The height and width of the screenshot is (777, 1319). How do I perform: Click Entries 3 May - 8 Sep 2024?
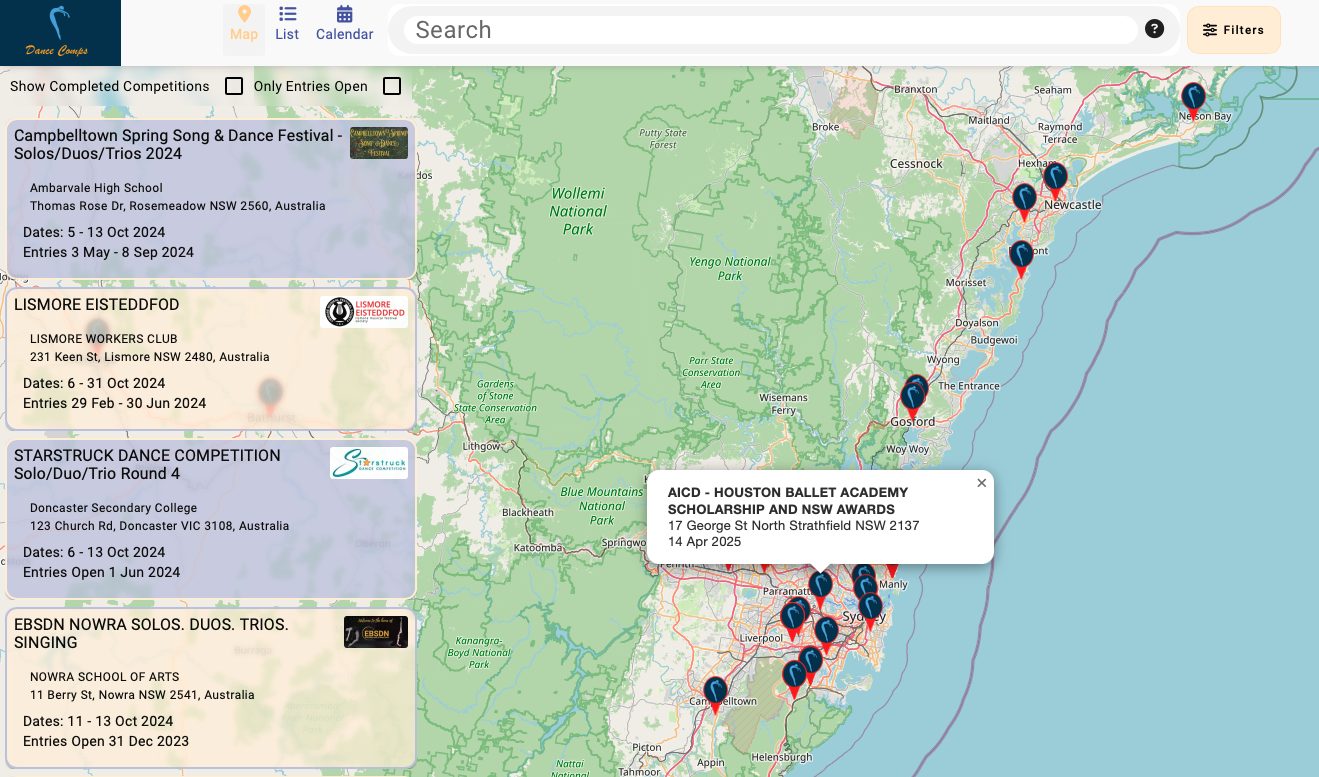click(x=108, y=252)
